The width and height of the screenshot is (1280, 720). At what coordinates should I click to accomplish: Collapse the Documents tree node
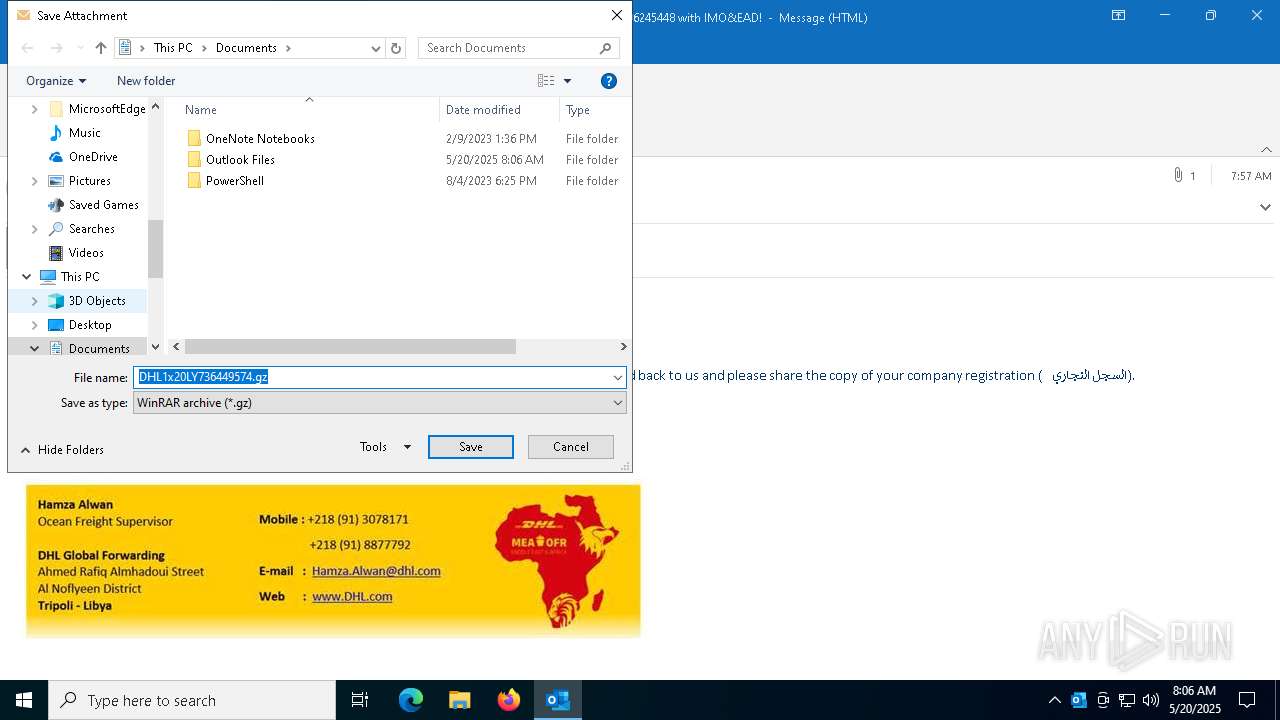35,348
